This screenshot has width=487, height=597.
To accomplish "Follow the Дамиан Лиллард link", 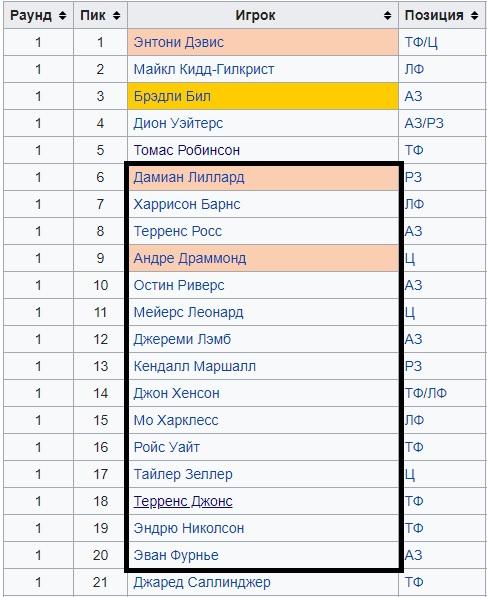I will click(189, 177).
